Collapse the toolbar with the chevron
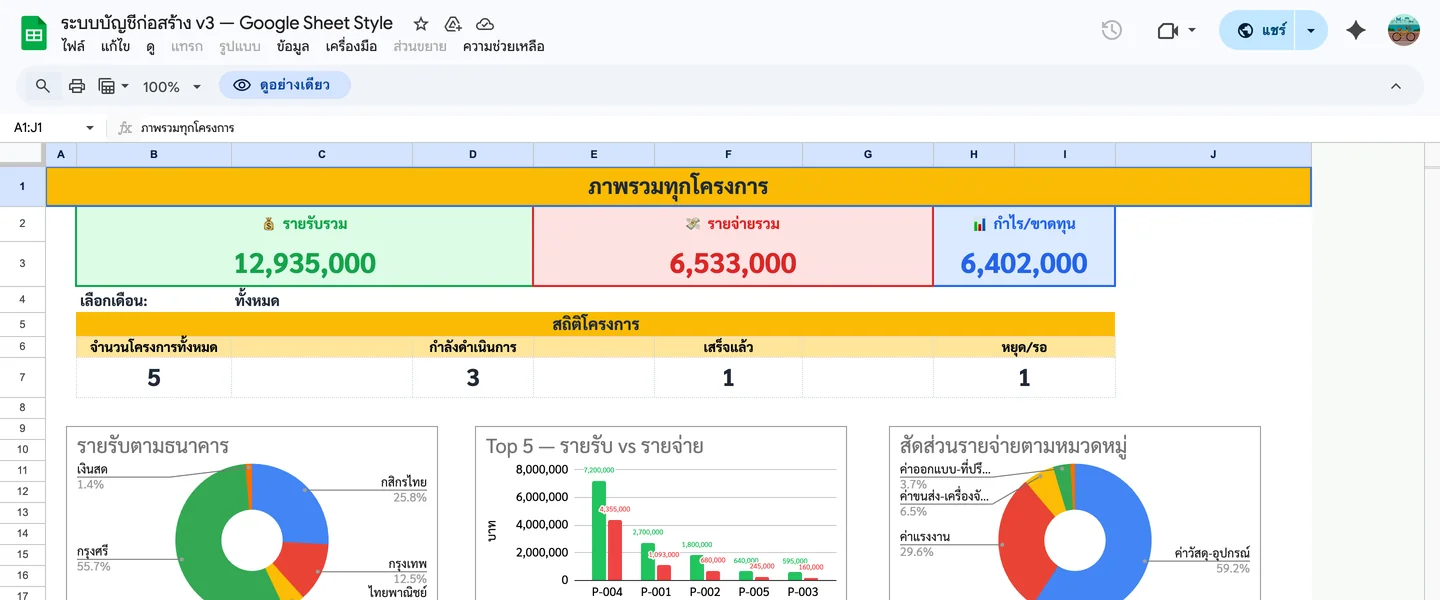Viewport: 1440px width, 600px height. coord(1396,86)
